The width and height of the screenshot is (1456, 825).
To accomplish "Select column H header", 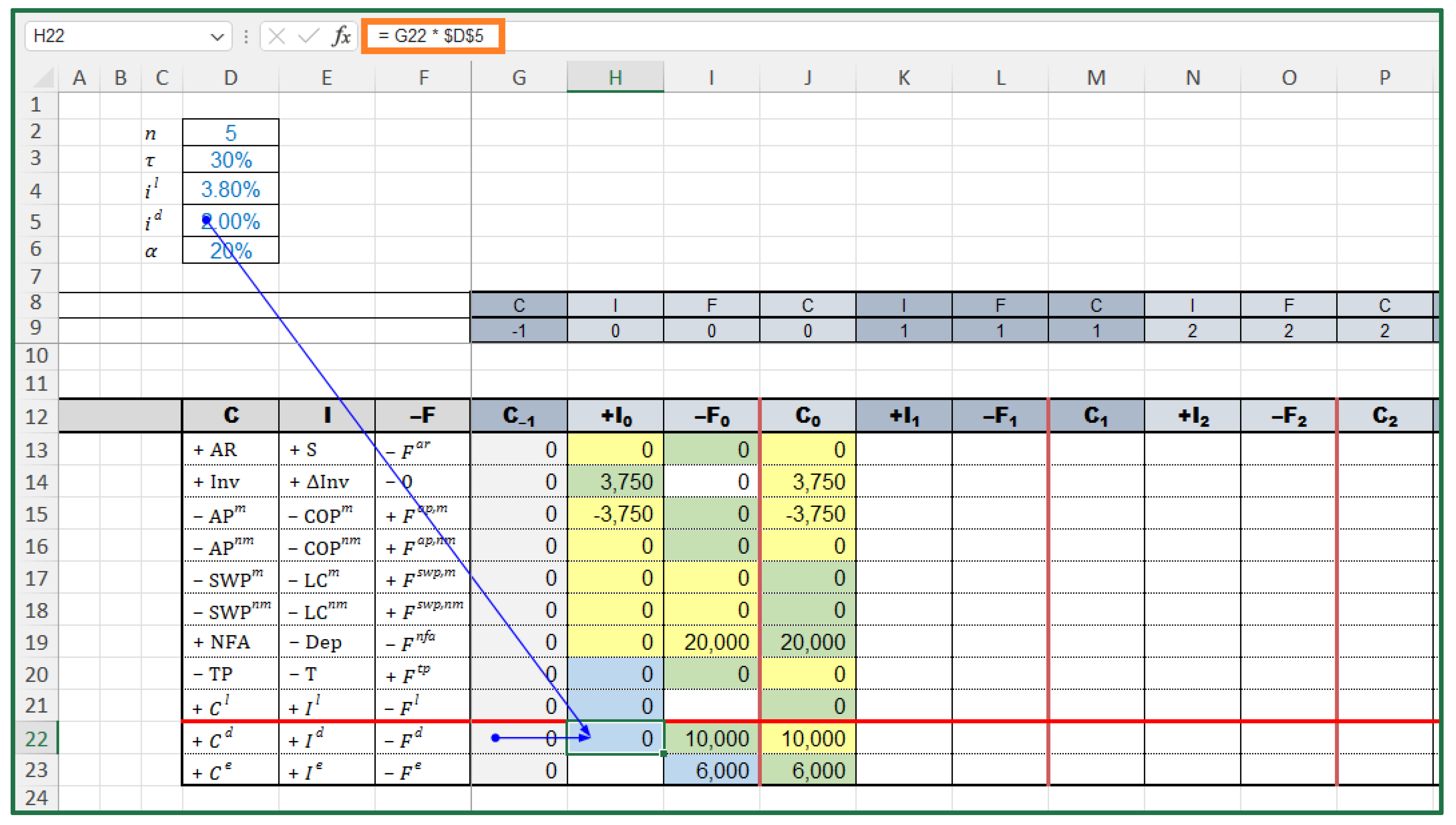I will (615, 78).
